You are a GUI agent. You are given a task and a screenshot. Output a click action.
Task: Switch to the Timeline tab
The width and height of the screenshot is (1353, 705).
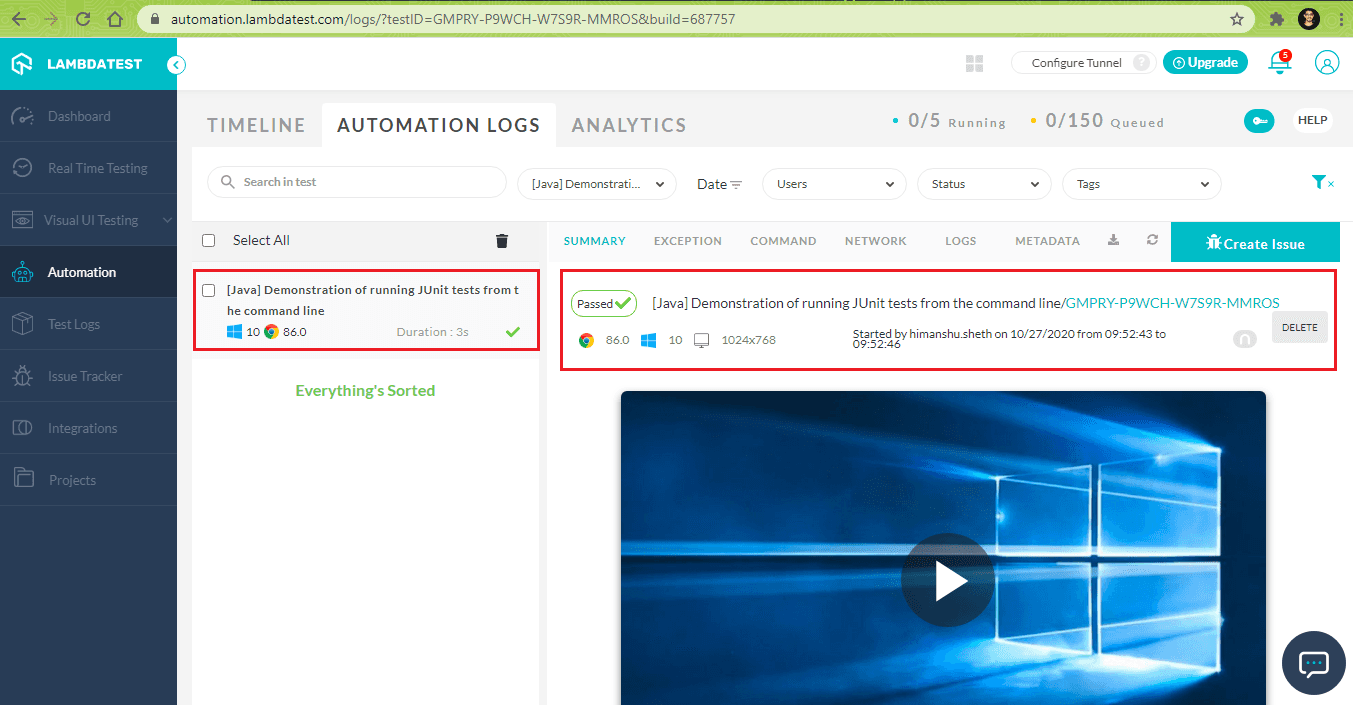click(256, 125)
